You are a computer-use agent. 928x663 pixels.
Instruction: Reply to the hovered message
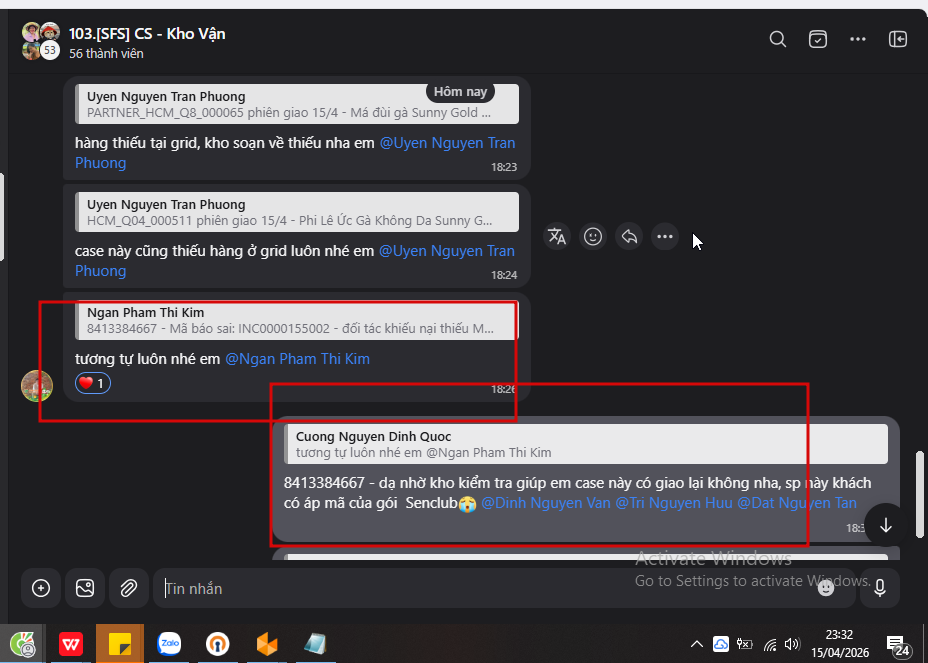click(x=629, y=237)
